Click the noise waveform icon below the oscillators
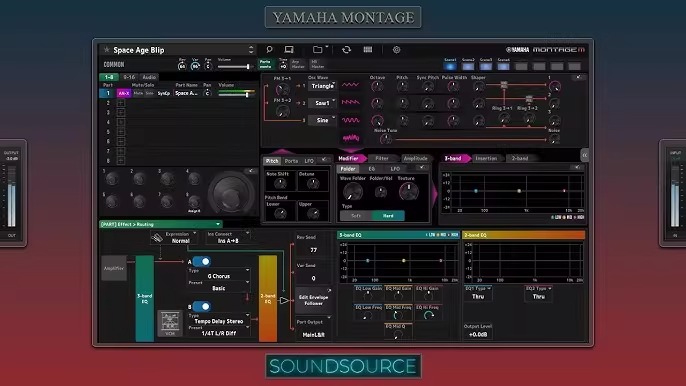This screenshot has height=386, width=686. click(350, 138)
